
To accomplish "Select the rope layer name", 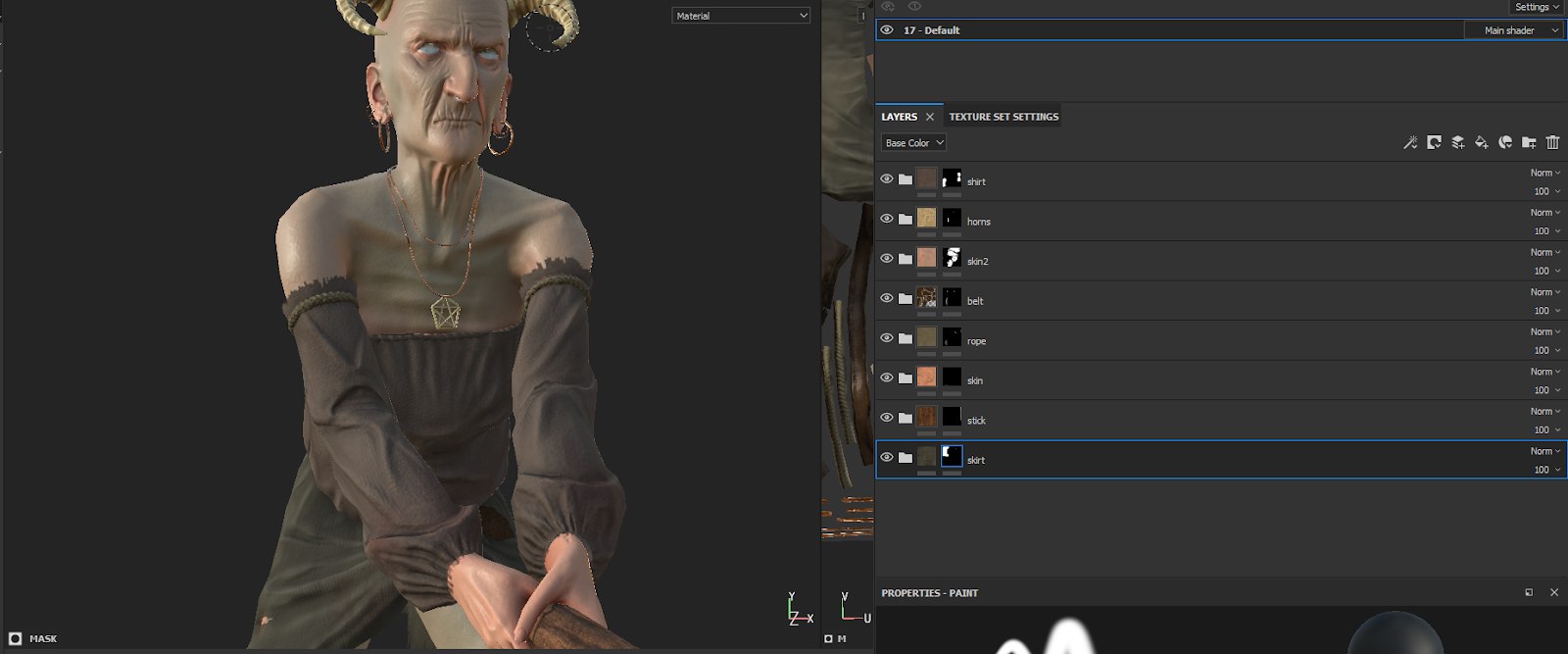I will (976, 341).
